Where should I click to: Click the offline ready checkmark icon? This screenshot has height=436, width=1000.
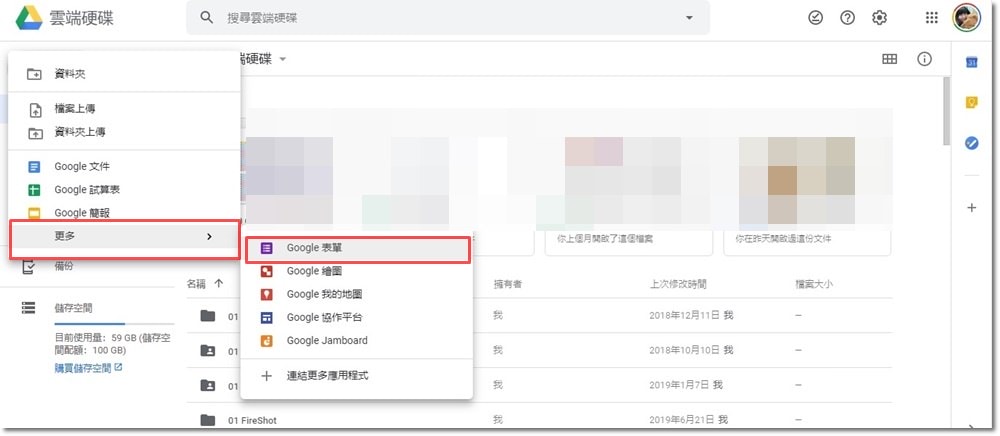point(816,18)
